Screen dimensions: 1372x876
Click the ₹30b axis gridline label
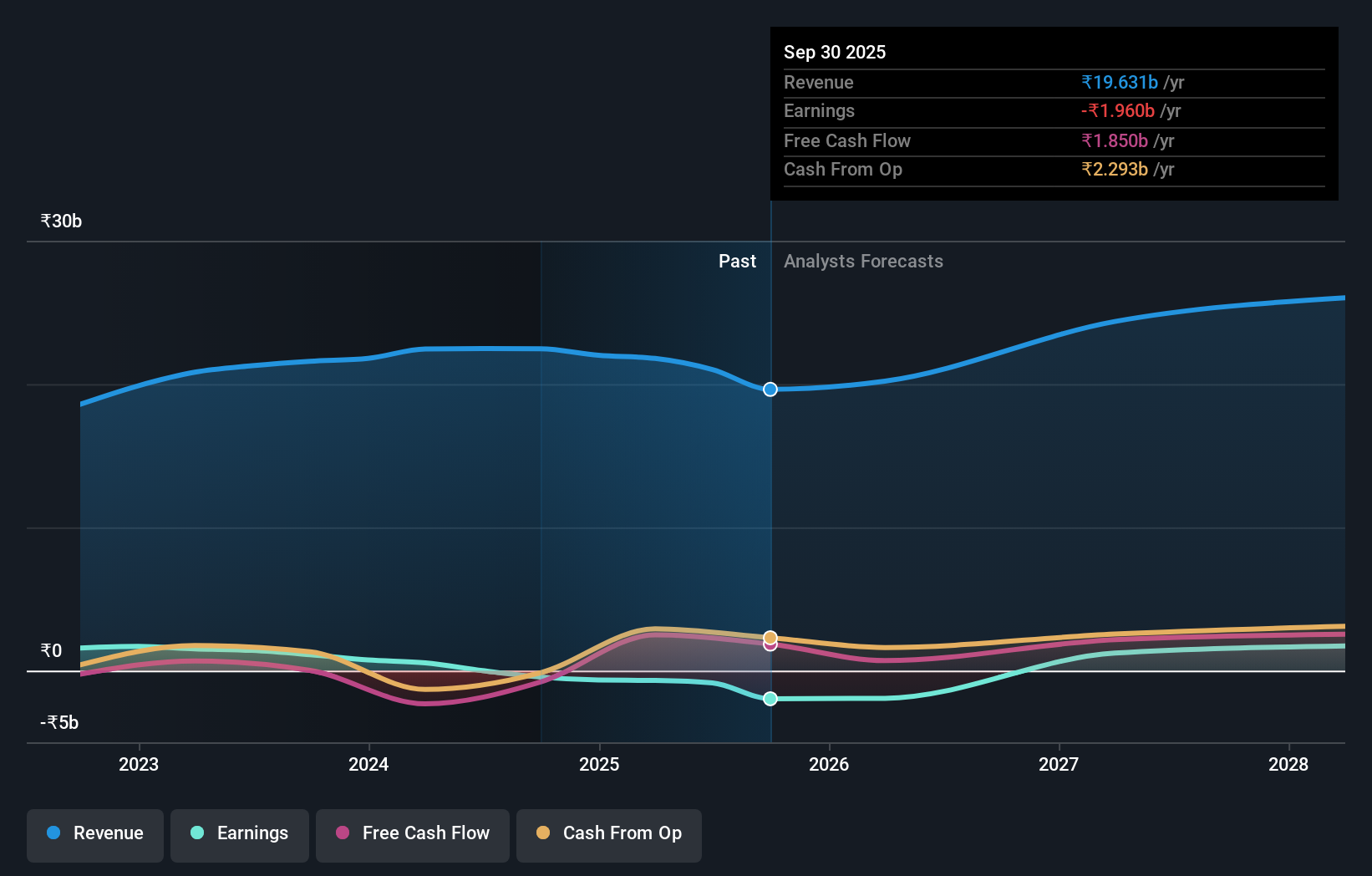(x=59, y=221)
